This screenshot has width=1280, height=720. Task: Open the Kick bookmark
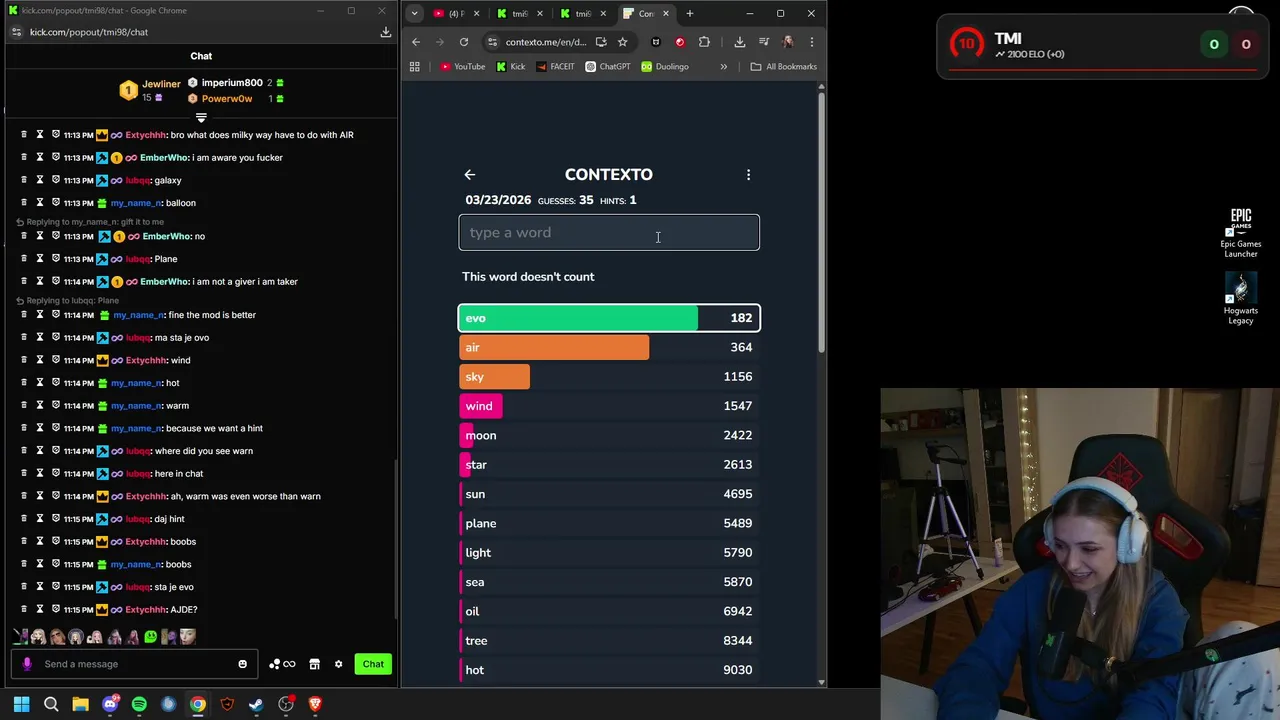coord(511,67)
